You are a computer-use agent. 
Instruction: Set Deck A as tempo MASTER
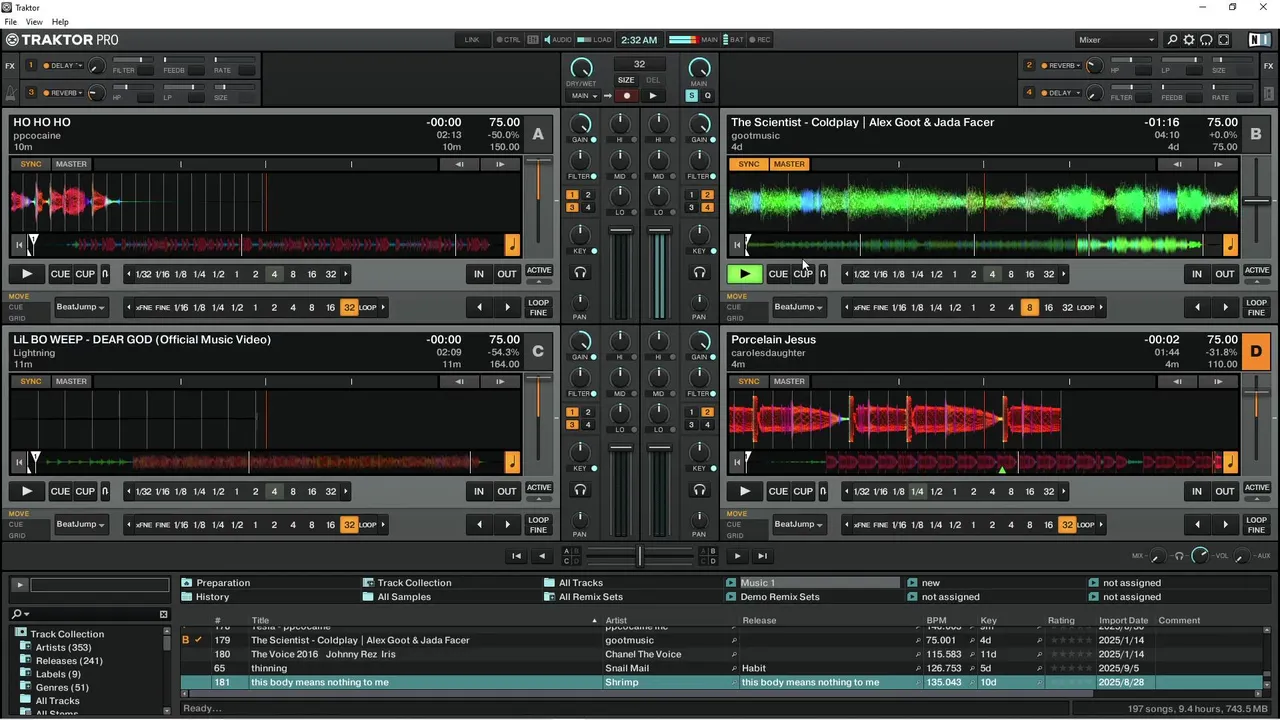coord(71,164)
